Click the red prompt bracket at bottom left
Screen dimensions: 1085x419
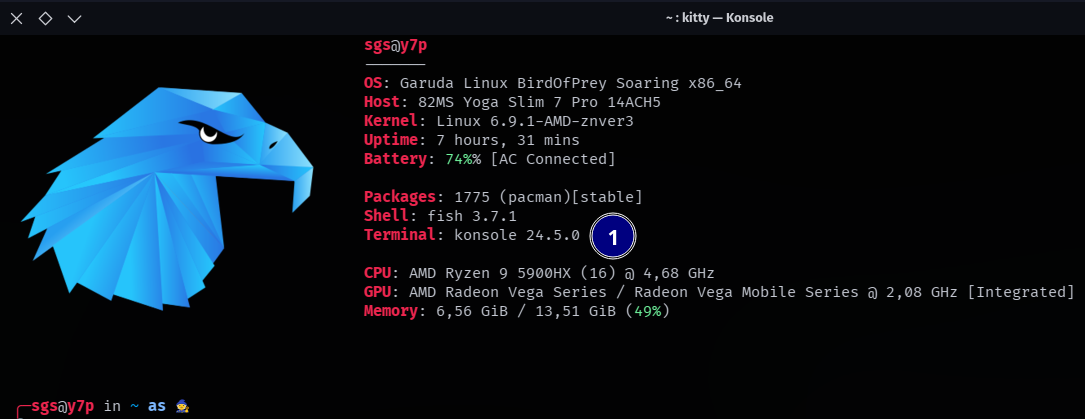[x=23, y=411]
